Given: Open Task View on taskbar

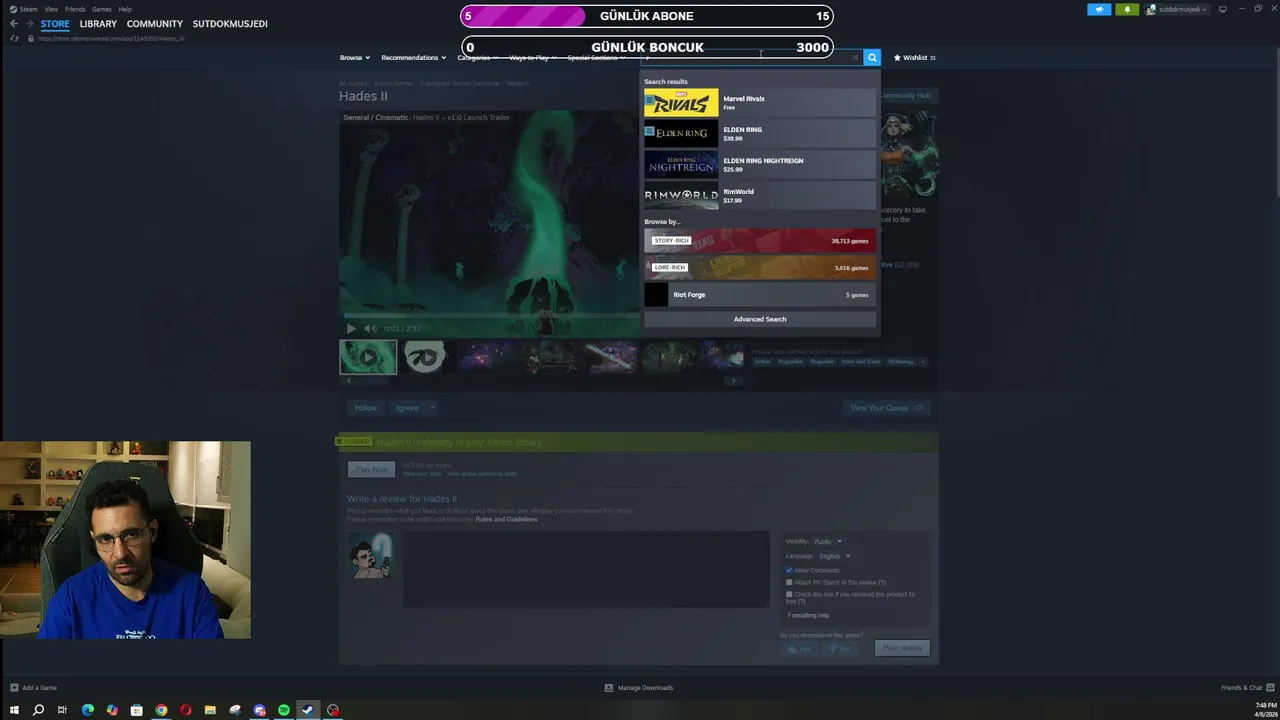Looking at the screenshot, I should tap(62, 710).
